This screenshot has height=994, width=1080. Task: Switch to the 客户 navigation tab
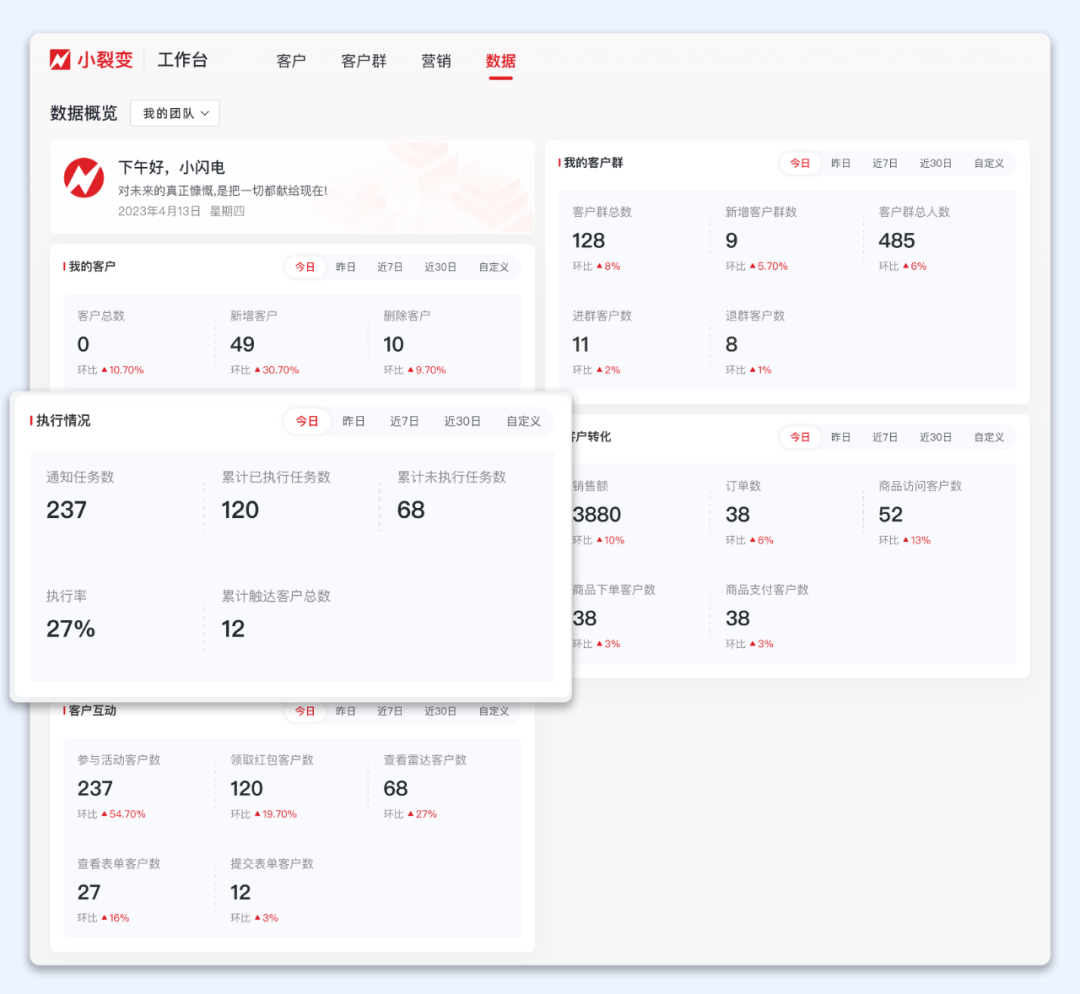tap(291, 61)
